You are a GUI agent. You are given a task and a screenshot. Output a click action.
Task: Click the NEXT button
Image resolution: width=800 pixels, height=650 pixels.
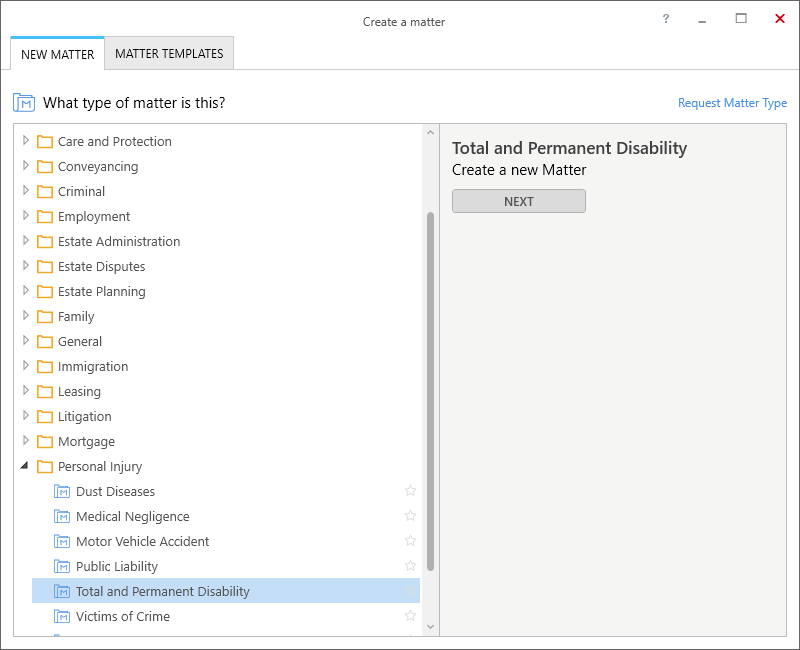(x=518, y=202)
